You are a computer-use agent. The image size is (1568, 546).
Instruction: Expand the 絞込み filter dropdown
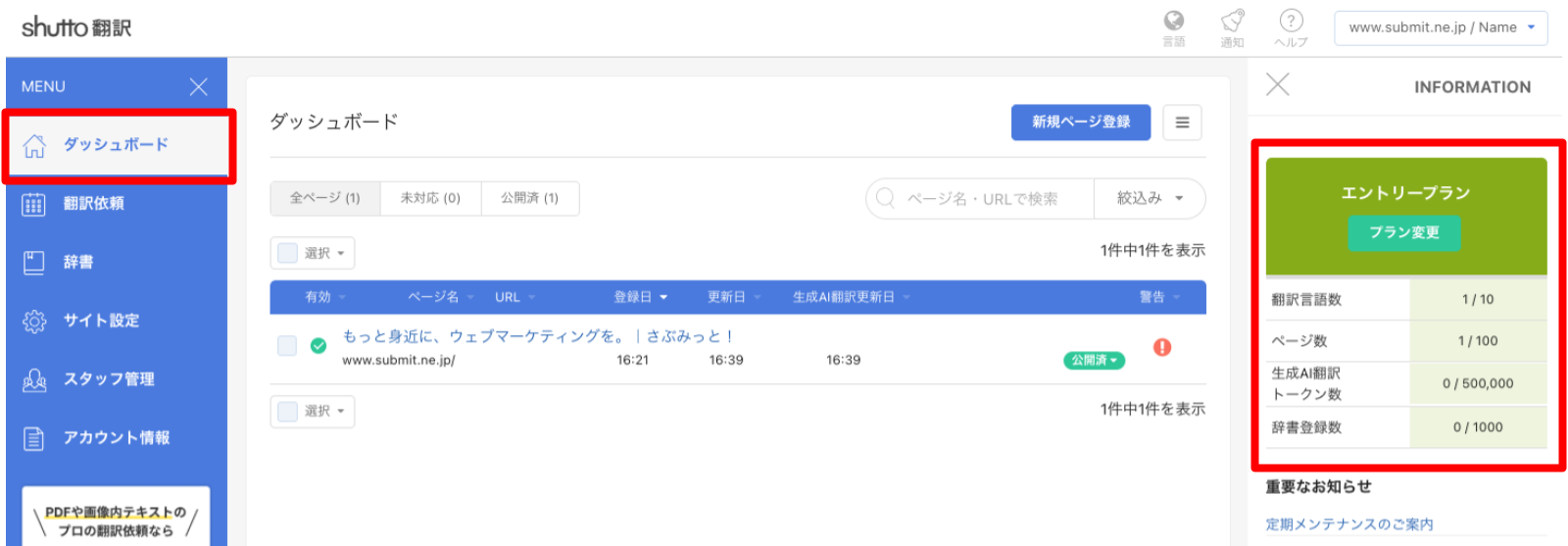pyautogui.click(x=1150, y=199)
